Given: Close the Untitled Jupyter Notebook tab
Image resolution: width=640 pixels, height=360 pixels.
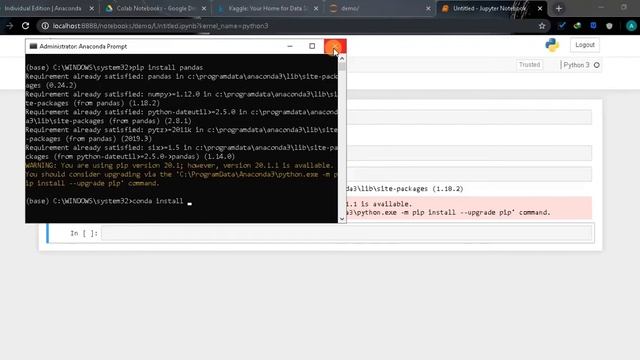Looking at the screenshot, I should point(540,8).
